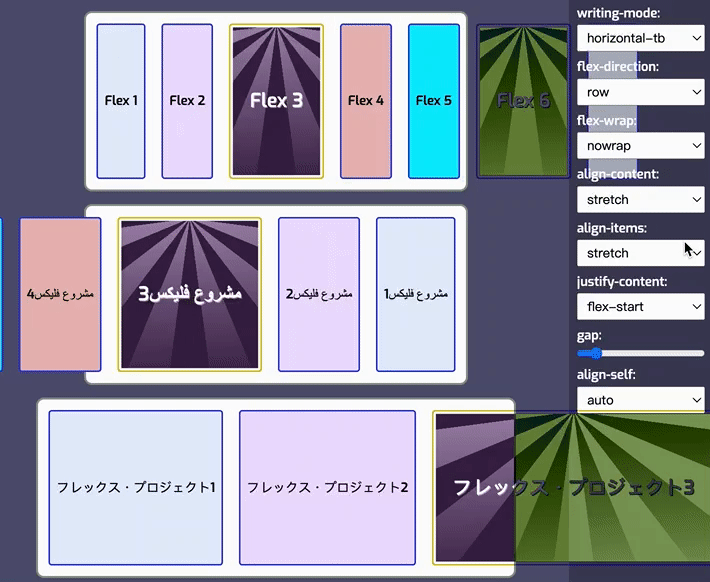Click the align-content label text
710x582 pixels.
pos(618,174)
